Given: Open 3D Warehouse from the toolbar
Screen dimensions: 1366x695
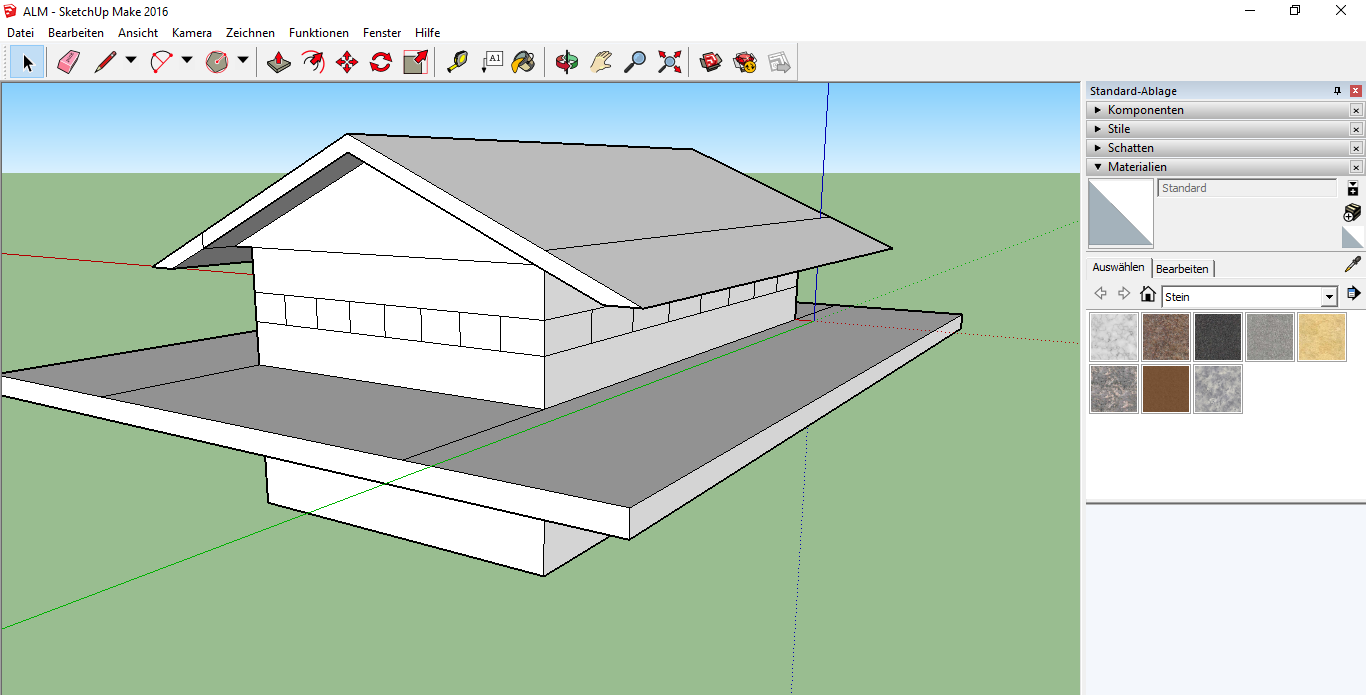Looking at the screenshot, I should tap(711, 63).
